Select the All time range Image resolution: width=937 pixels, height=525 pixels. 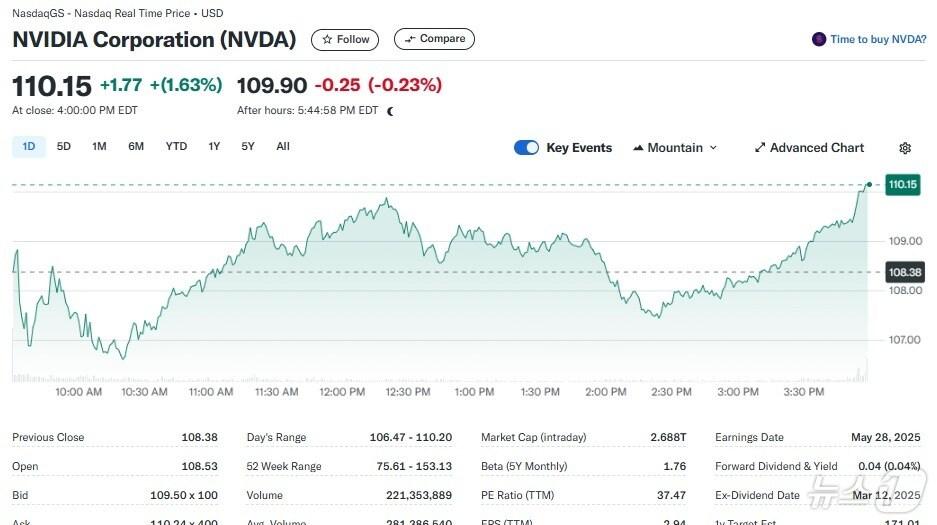point(283,147)
